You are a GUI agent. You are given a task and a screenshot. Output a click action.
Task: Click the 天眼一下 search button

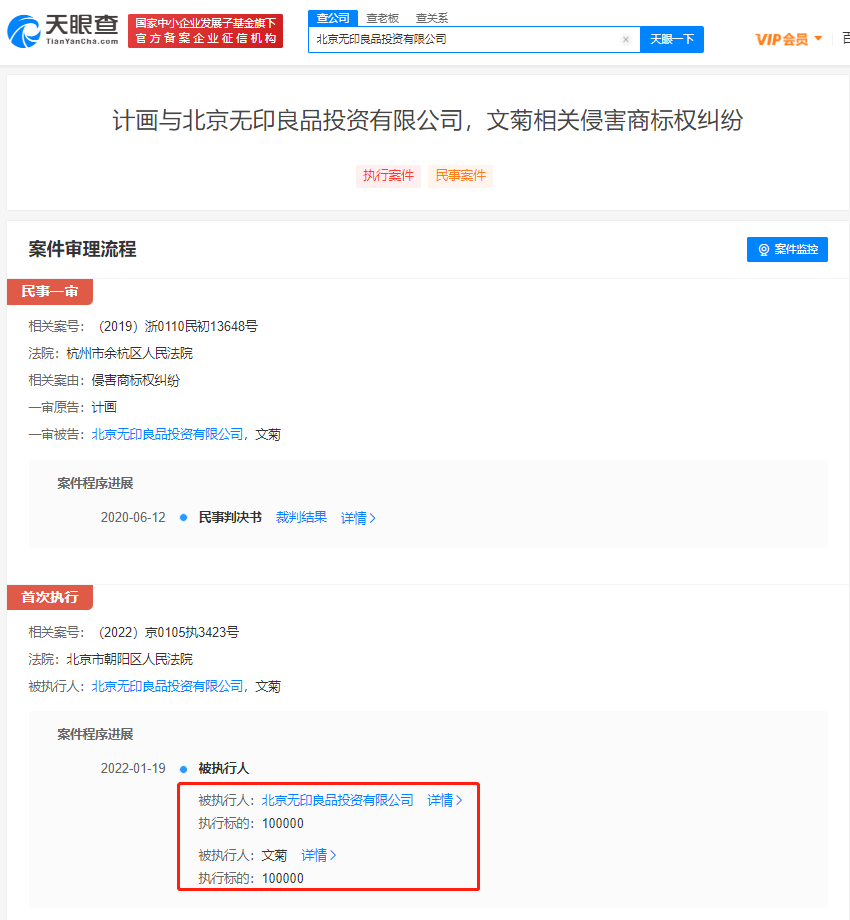coord(671,39)
